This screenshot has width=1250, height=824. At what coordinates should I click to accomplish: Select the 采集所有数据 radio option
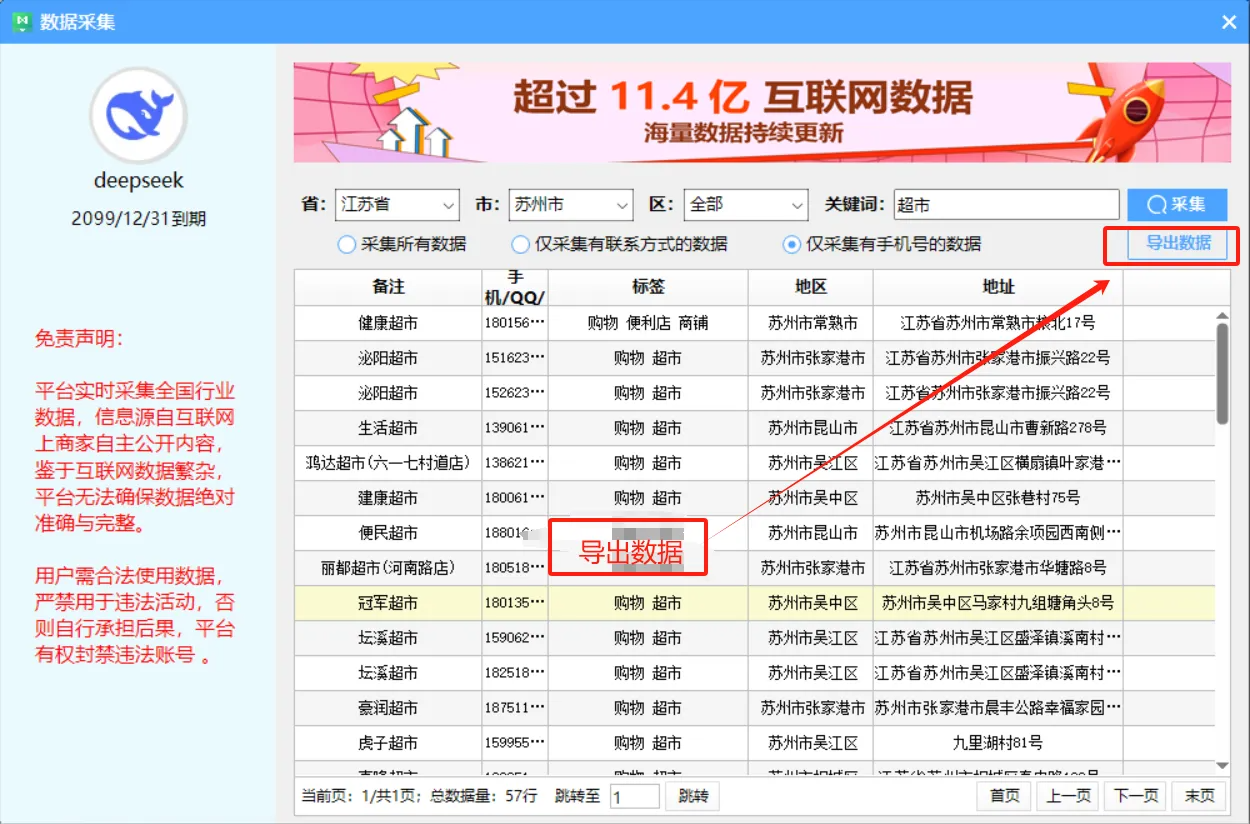(x=348, y=244)
